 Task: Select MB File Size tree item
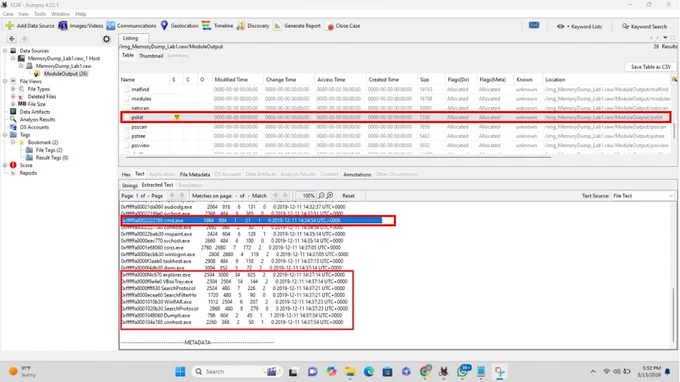pos(32,104)
